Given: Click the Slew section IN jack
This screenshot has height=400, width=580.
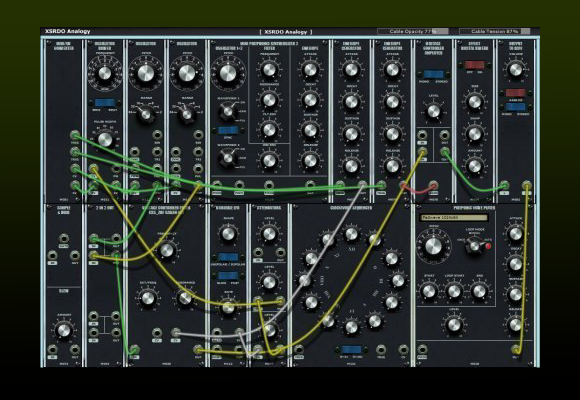Looking at the screenshot, I should (52, 349).
